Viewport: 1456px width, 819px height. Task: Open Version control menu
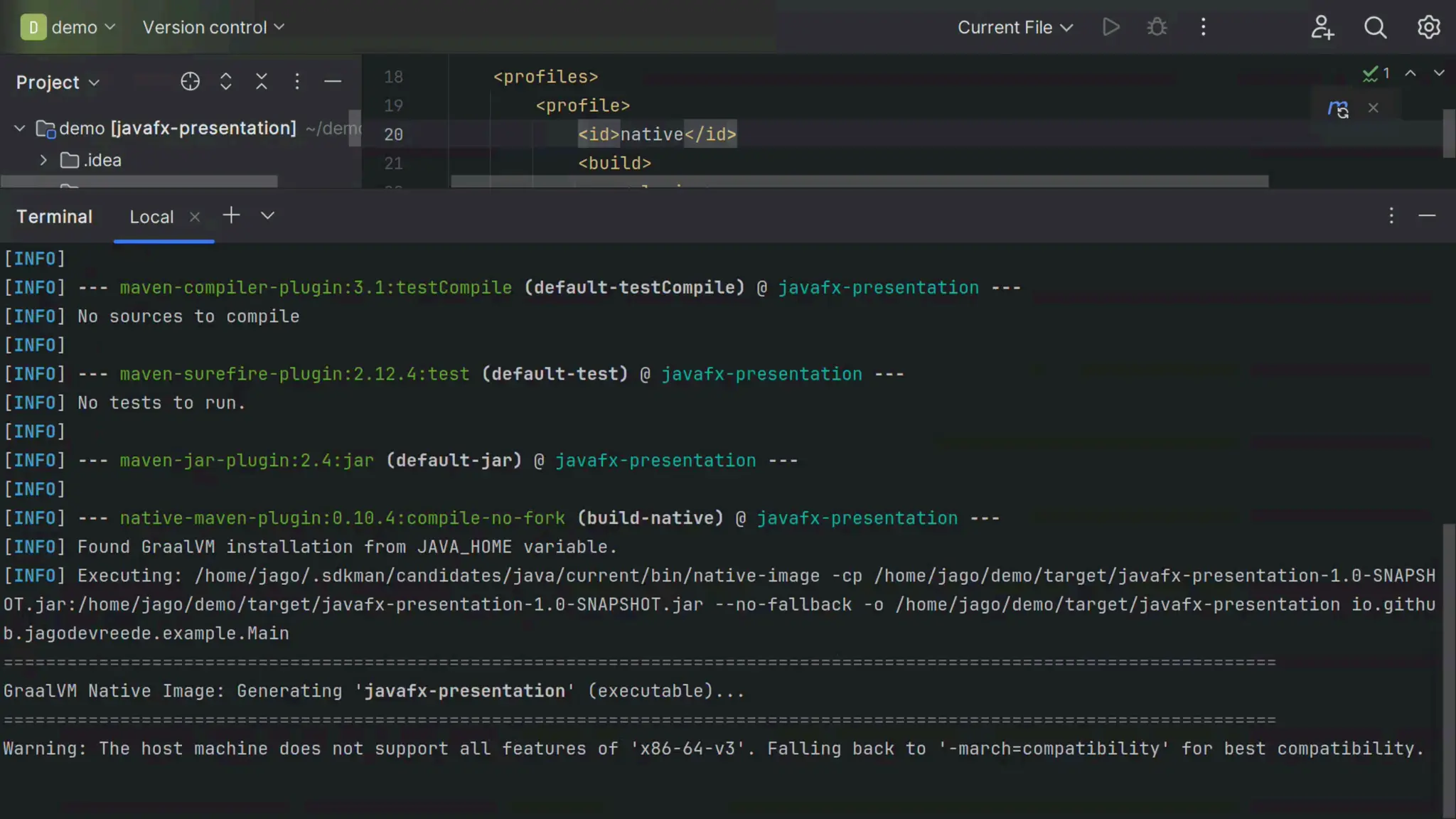coord(213,27)
